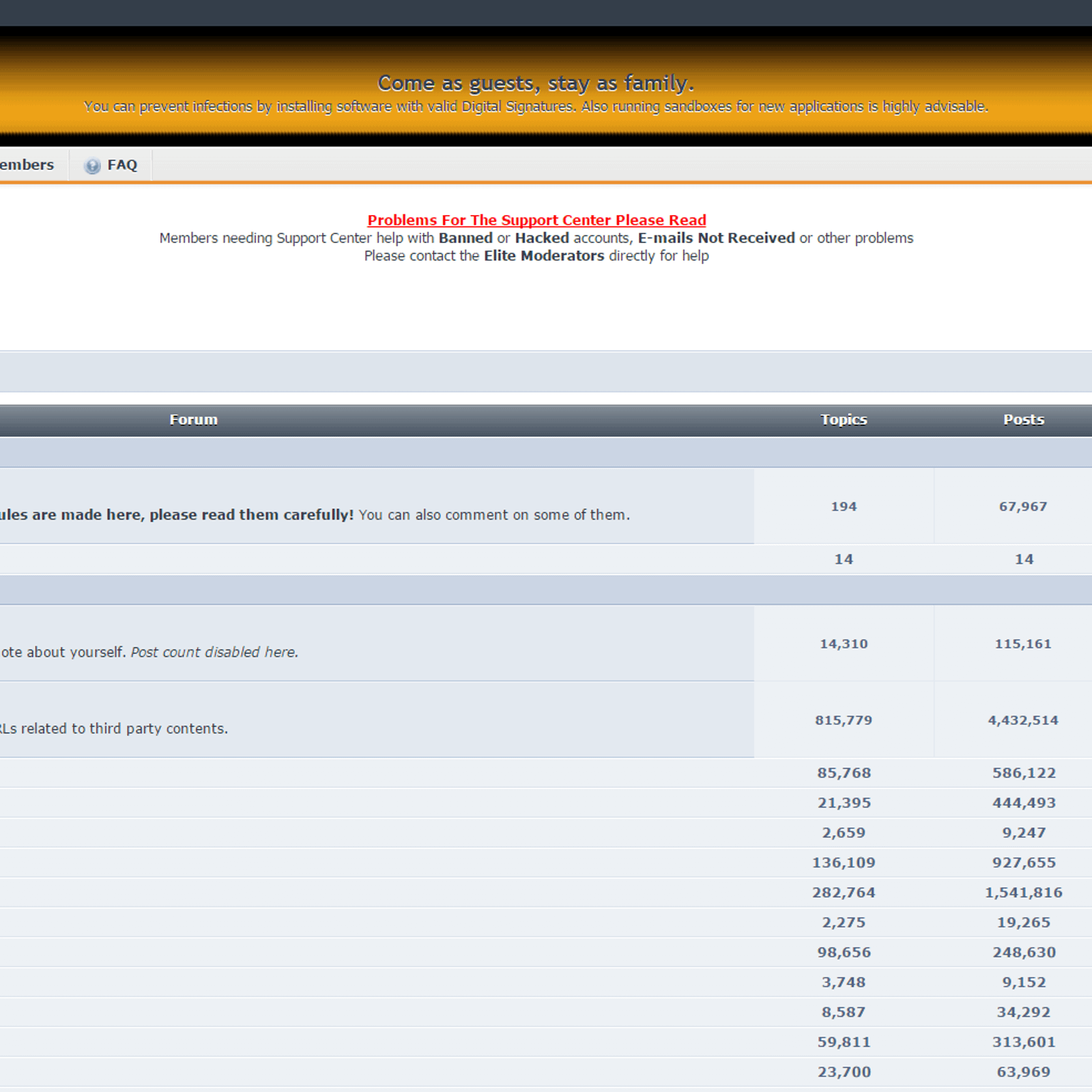Select the 63,969 posts value
Image resolution: width=1092 pixels, height=1092 pixels.
pos(1024,1072)
